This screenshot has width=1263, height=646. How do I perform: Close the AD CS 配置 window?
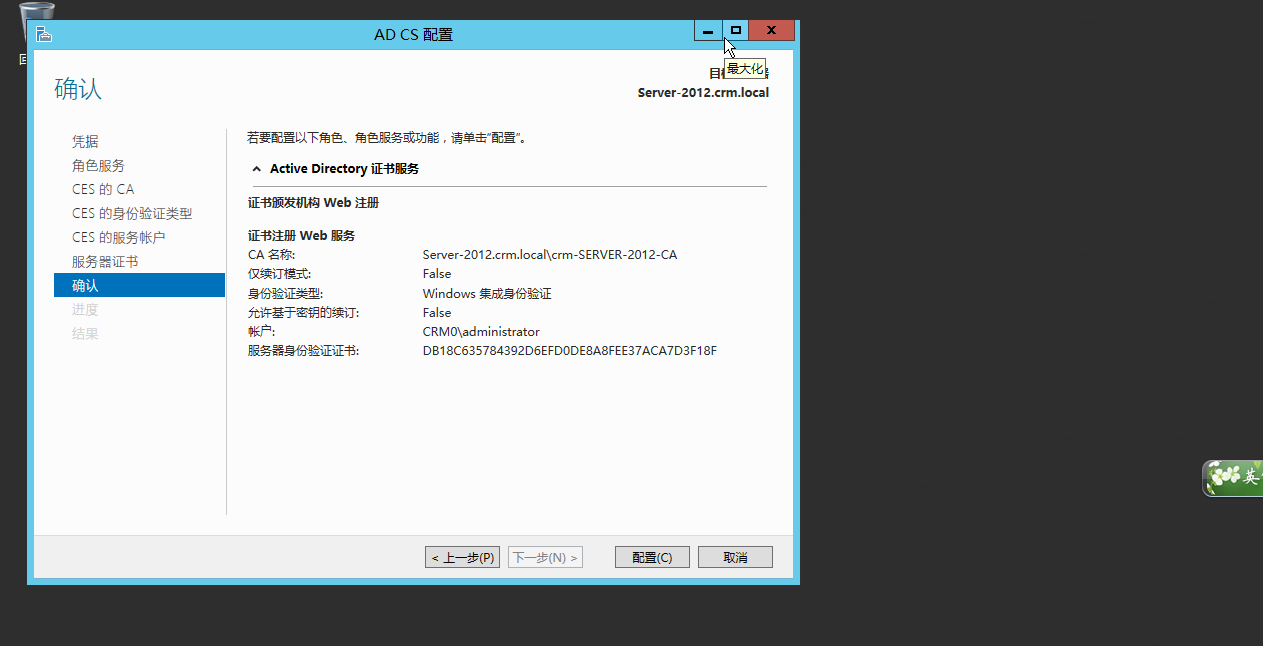coord(771,31)
